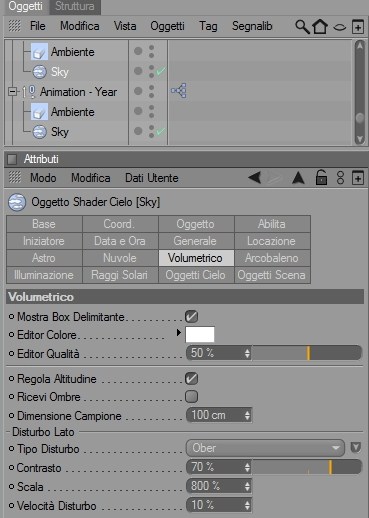Viewport: 369px width, 518px height.
Task: Collapse the Animation - Year tree node
Action: [x=12, y=91]
